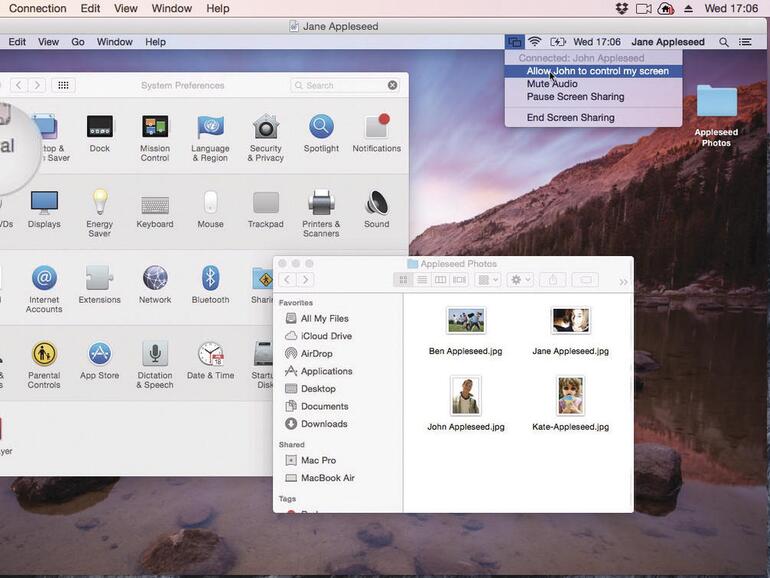Open Network preferences pane
Screen dimensions: 770x578
tap(155, 278)
